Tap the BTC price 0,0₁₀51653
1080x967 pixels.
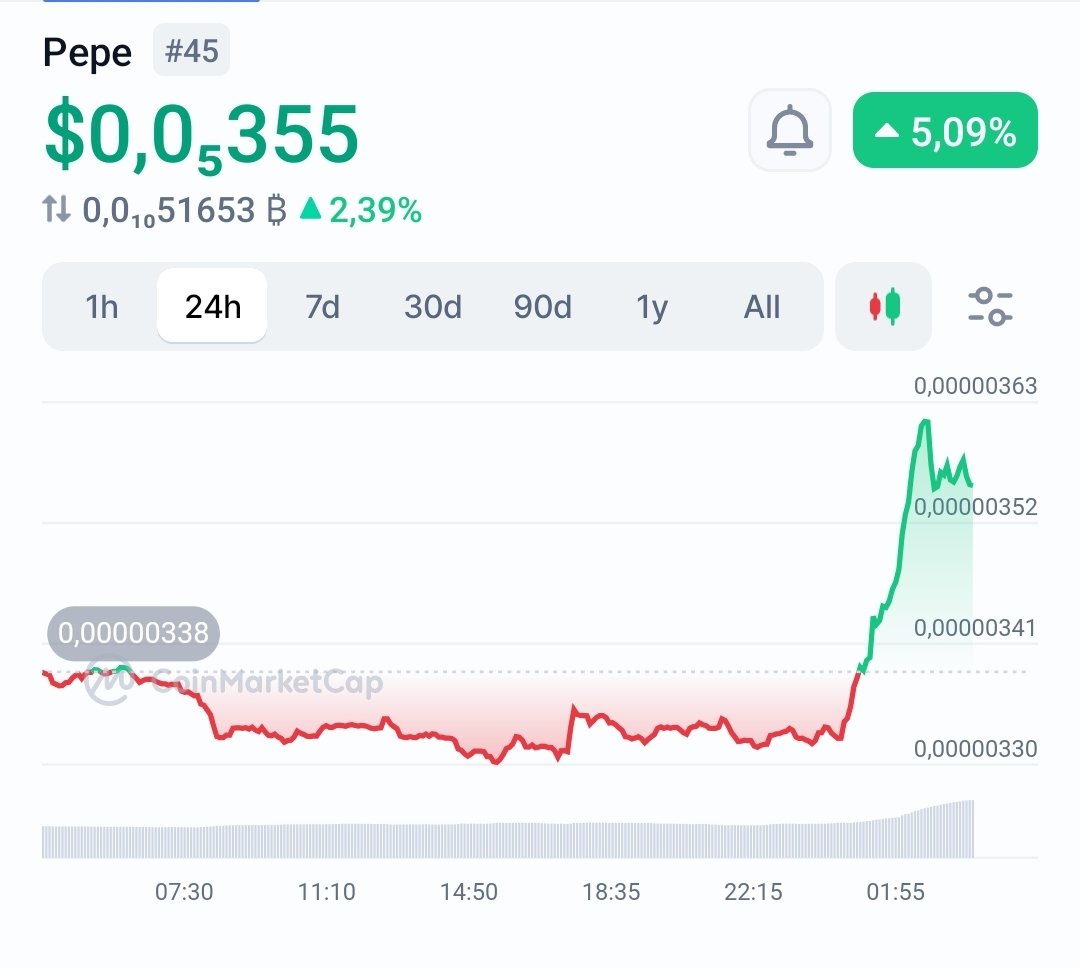(170, 211)
